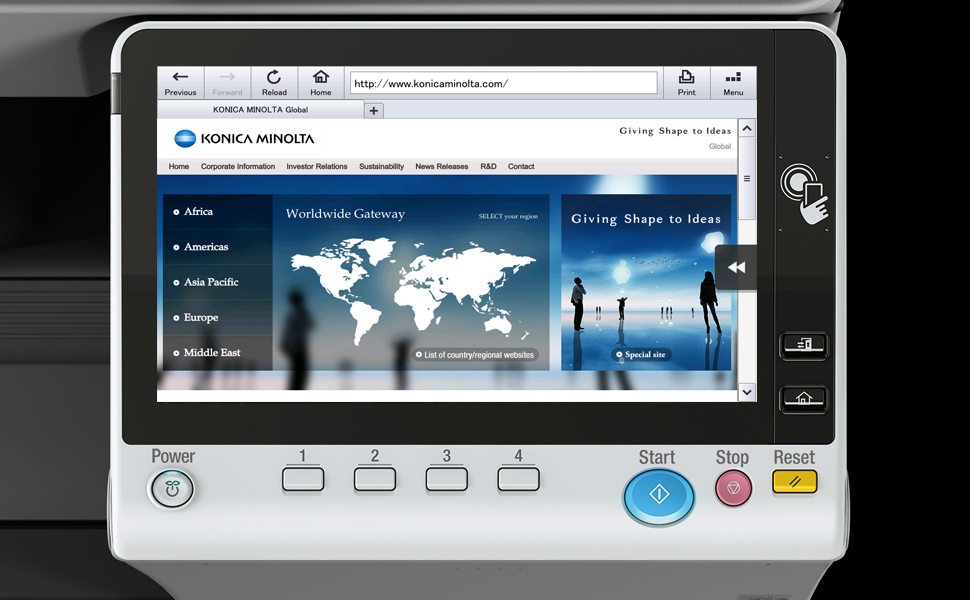The width and height of the screenshot is (970, 600).
Task: Print the displayed web page
Action: pyautogui.click(x=686, y=83)
